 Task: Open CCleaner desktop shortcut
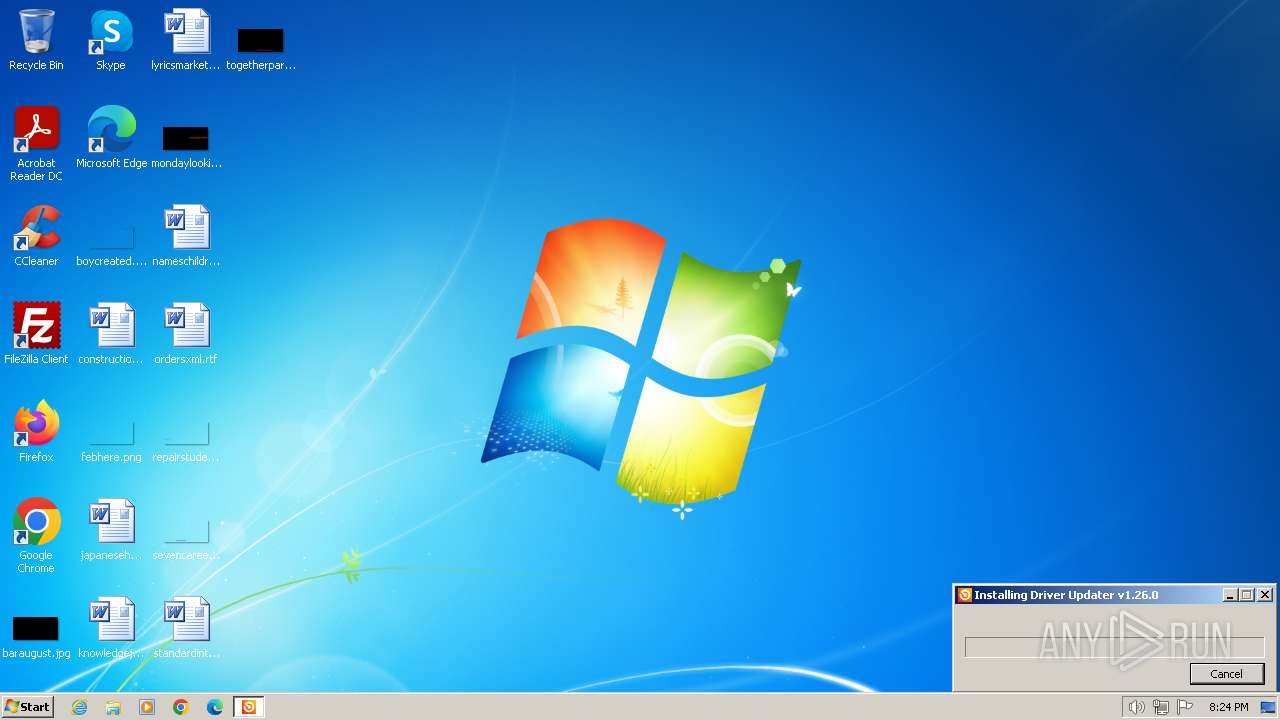36,236
